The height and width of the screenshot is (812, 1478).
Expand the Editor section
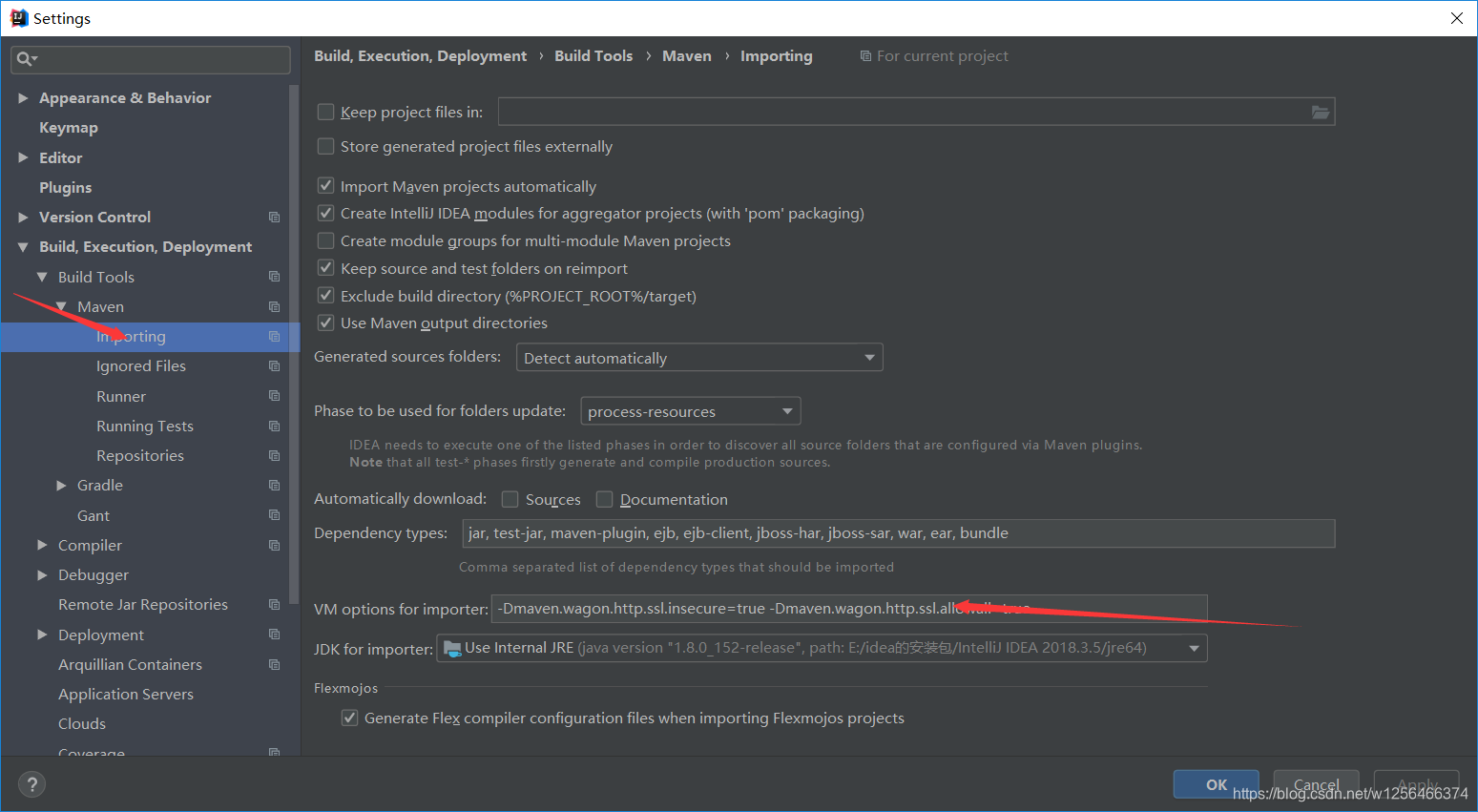[24, 157]
